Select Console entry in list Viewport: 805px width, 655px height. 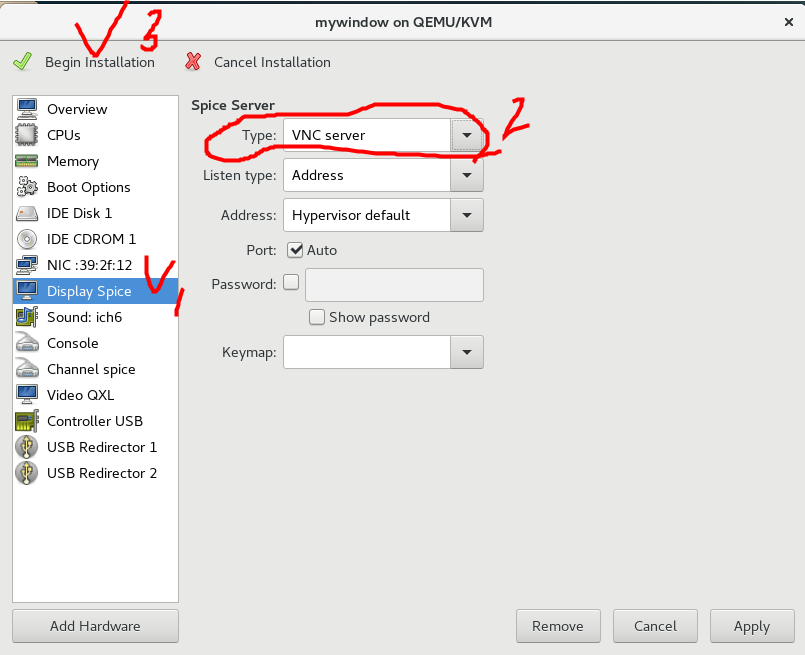95,343
